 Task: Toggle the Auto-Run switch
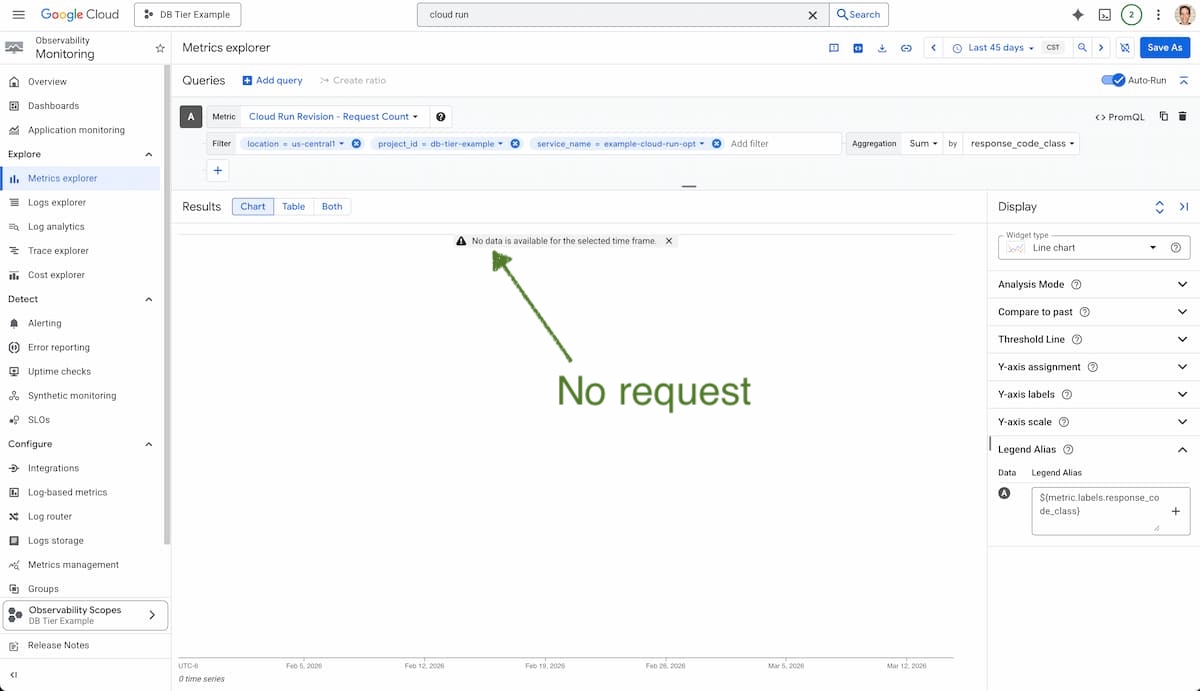(1113, 80)
